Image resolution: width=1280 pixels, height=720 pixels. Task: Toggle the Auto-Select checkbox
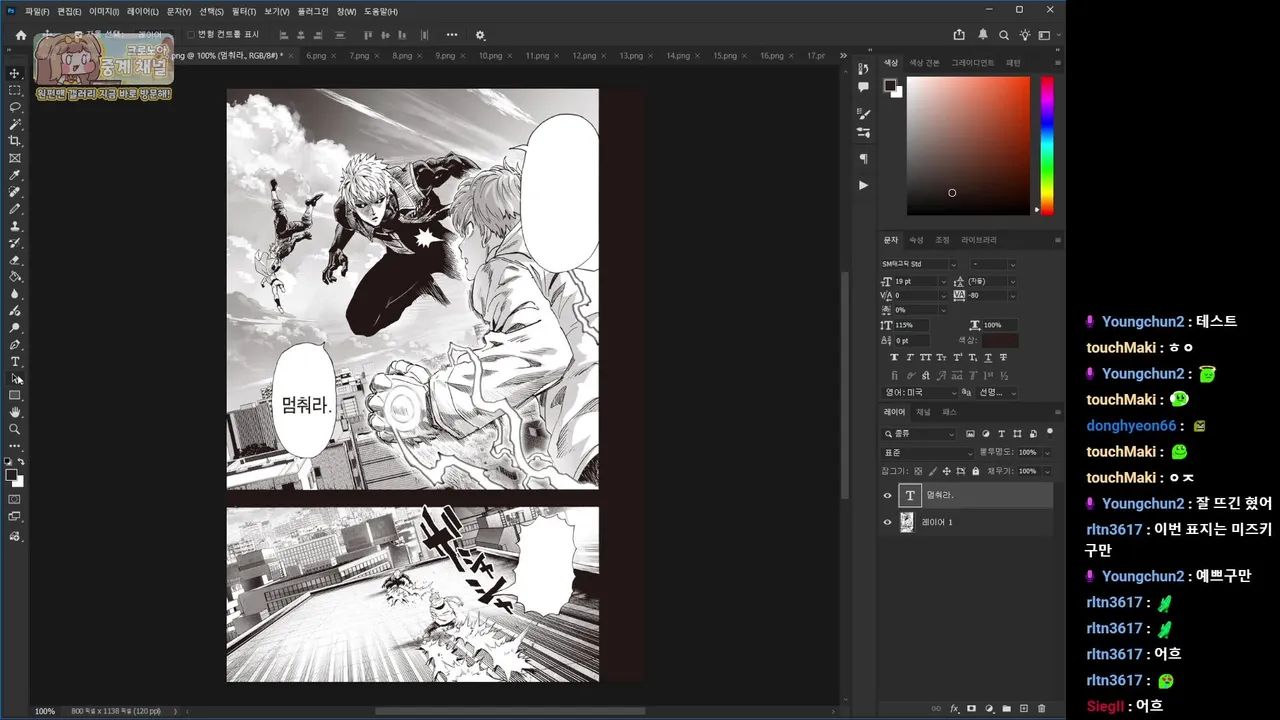(x=79, y=35)
